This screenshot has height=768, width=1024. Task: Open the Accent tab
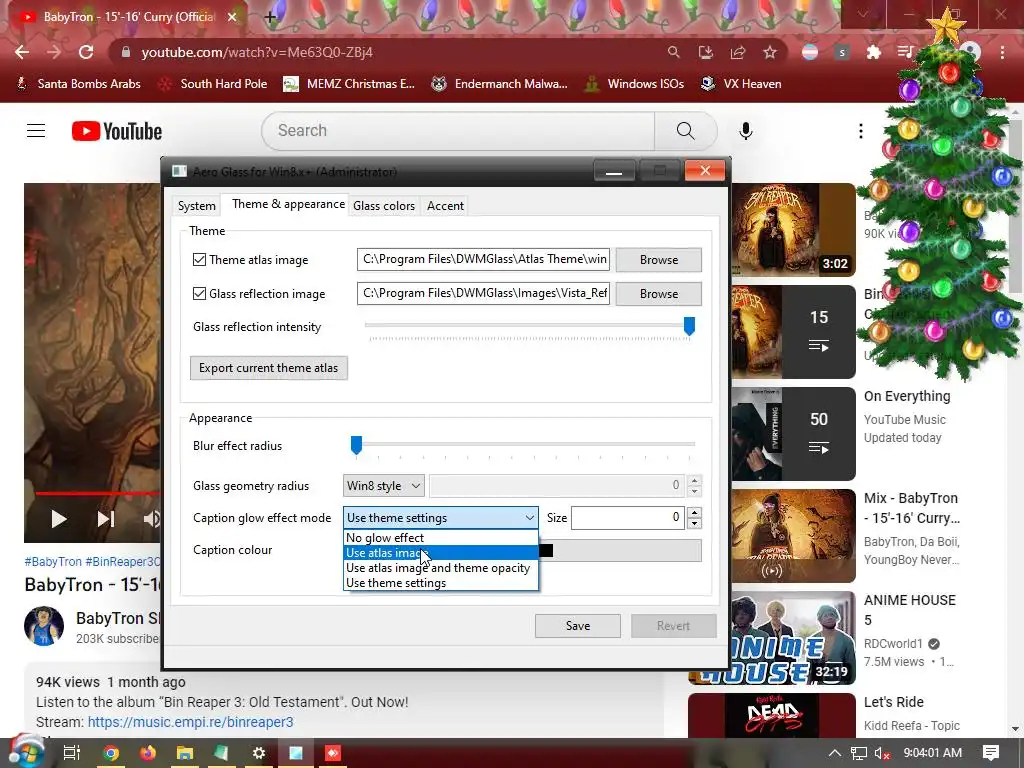(445, 206)
